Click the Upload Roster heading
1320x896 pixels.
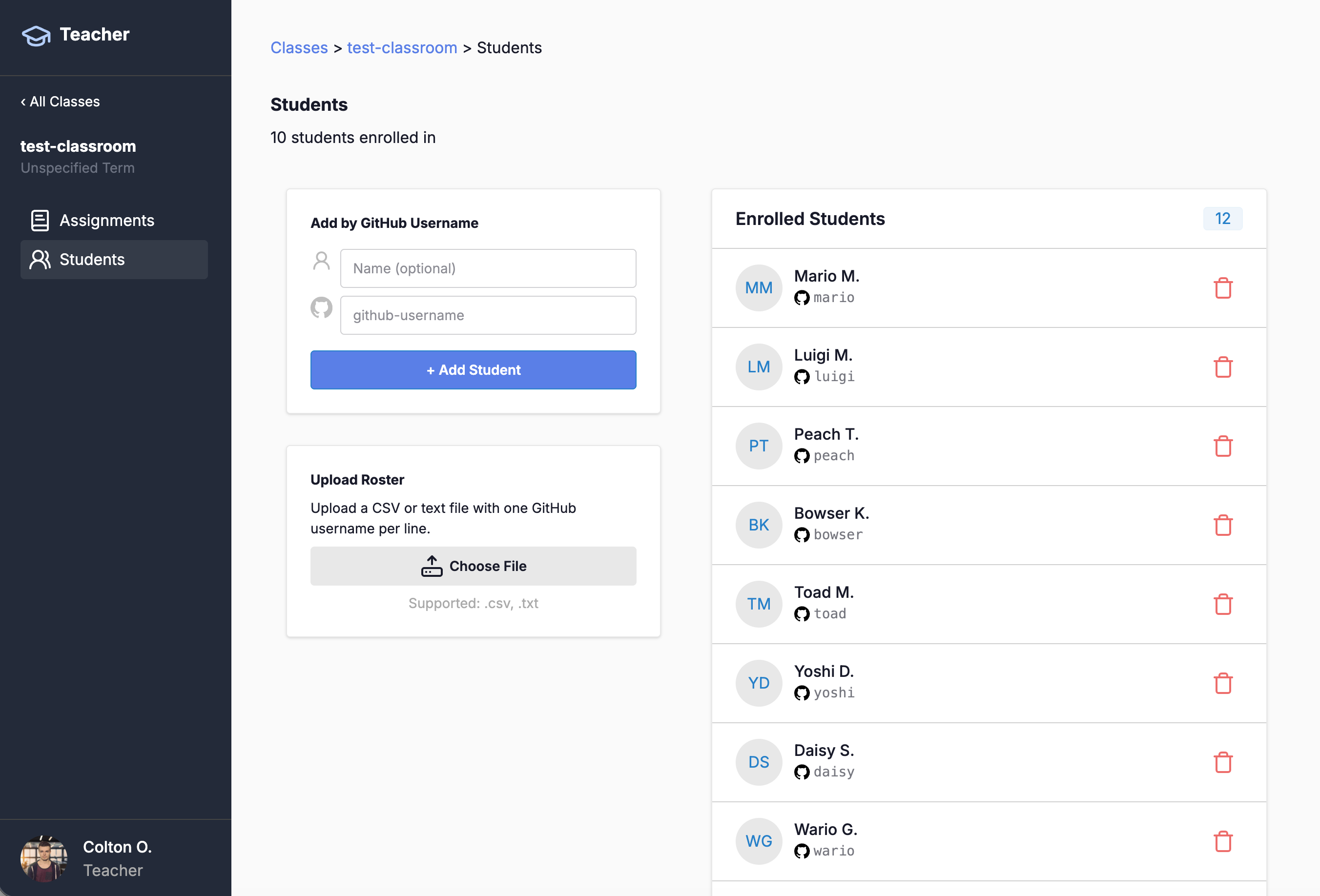point(357,480)
